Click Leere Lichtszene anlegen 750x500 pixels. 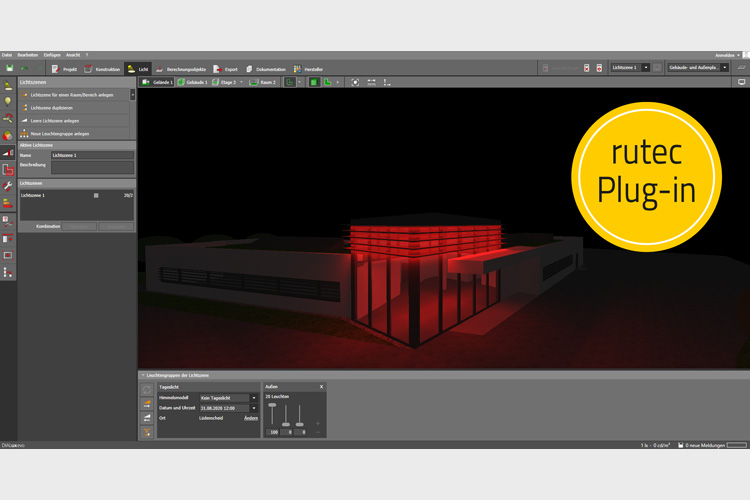[74, 121]
